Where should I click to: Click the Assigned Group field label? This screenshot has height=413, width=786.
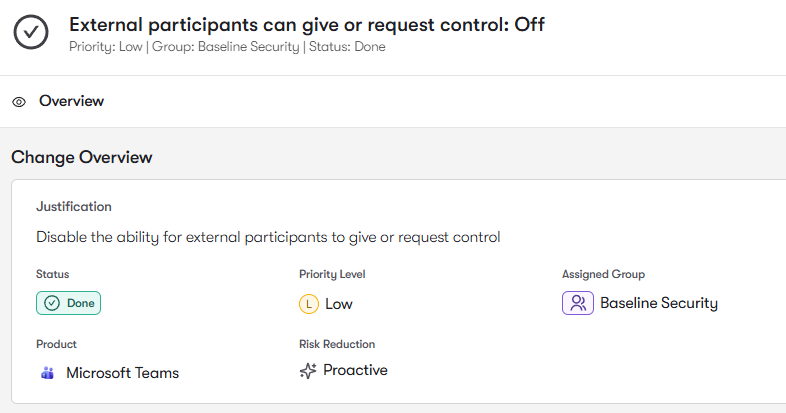[603, 274]
